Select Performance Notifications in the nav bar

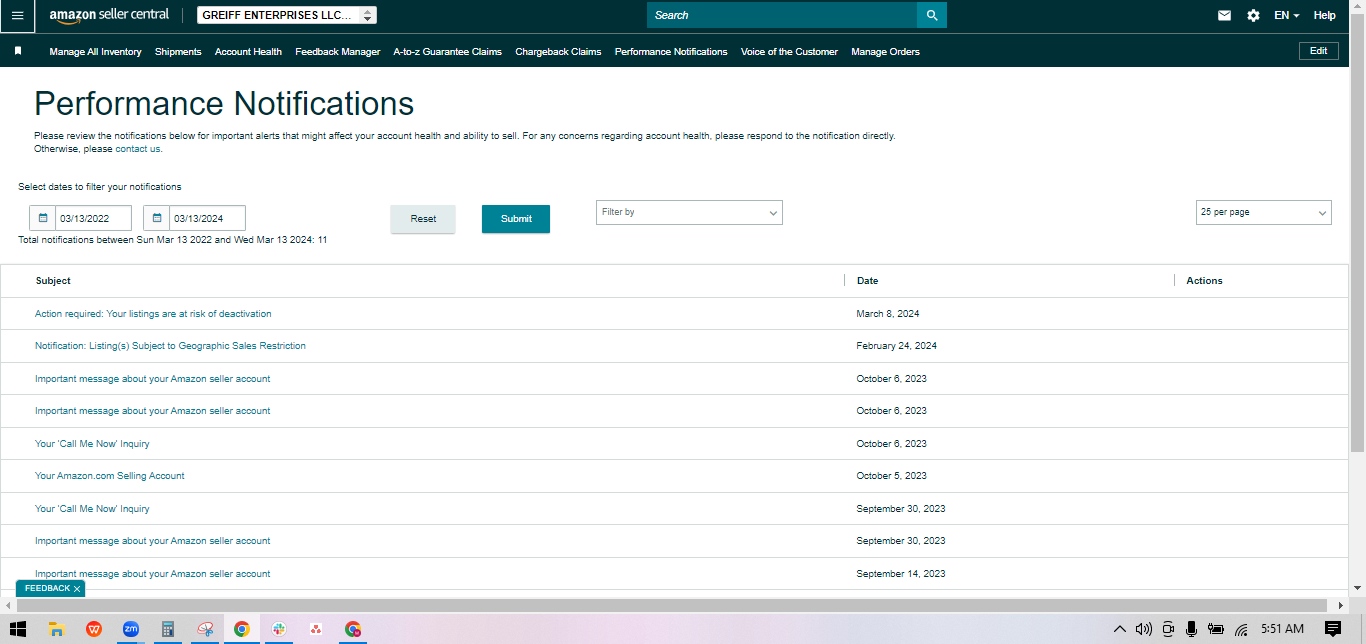click(x=671, y=51)
